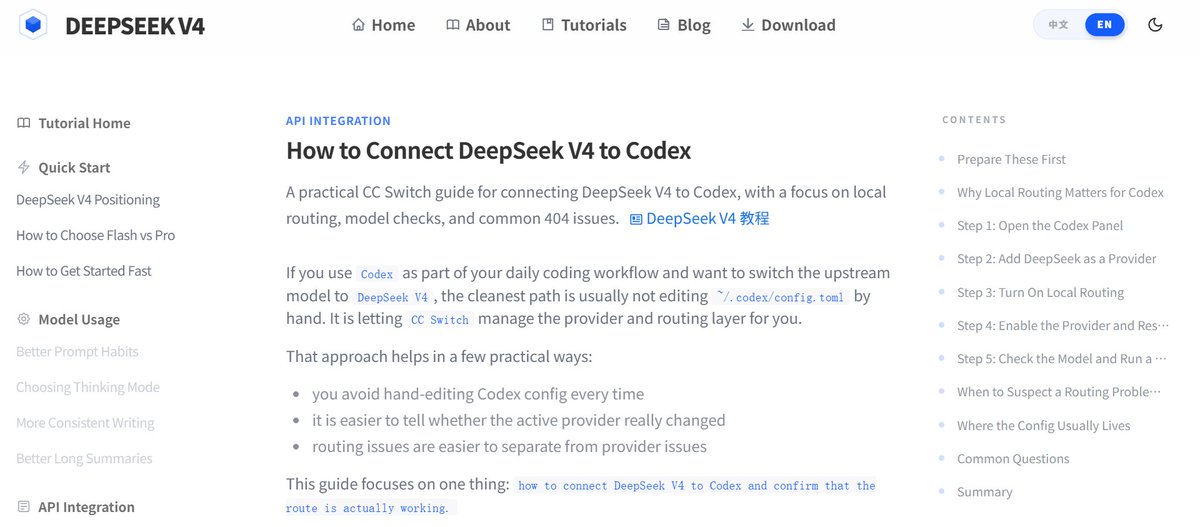Viewport: 1200px width, 527px height.
Task: Switch language to 中文
Action: tap(1058, 25)
